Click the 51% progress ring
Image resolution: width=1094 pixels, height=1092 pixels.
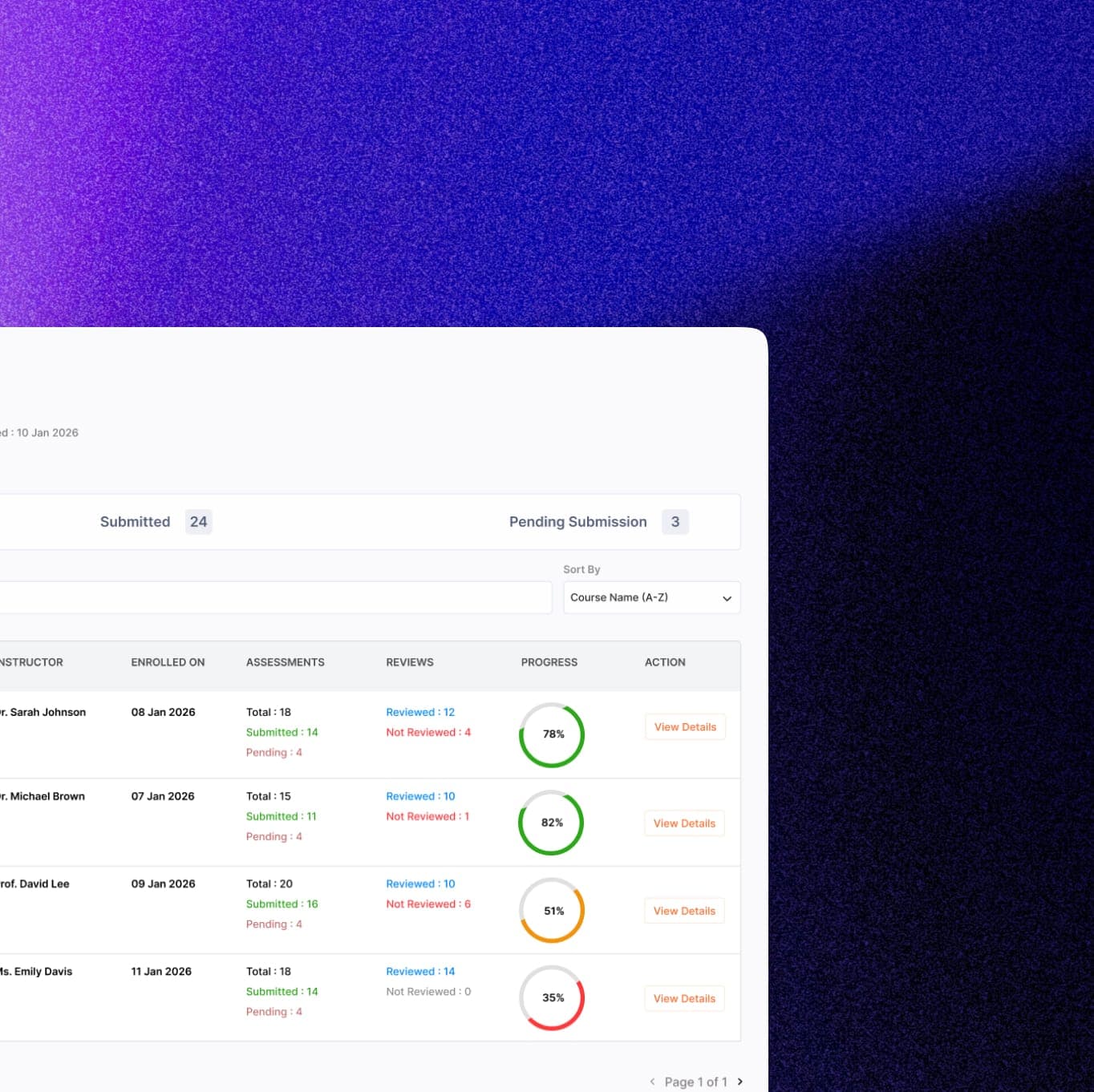(552, 910)
